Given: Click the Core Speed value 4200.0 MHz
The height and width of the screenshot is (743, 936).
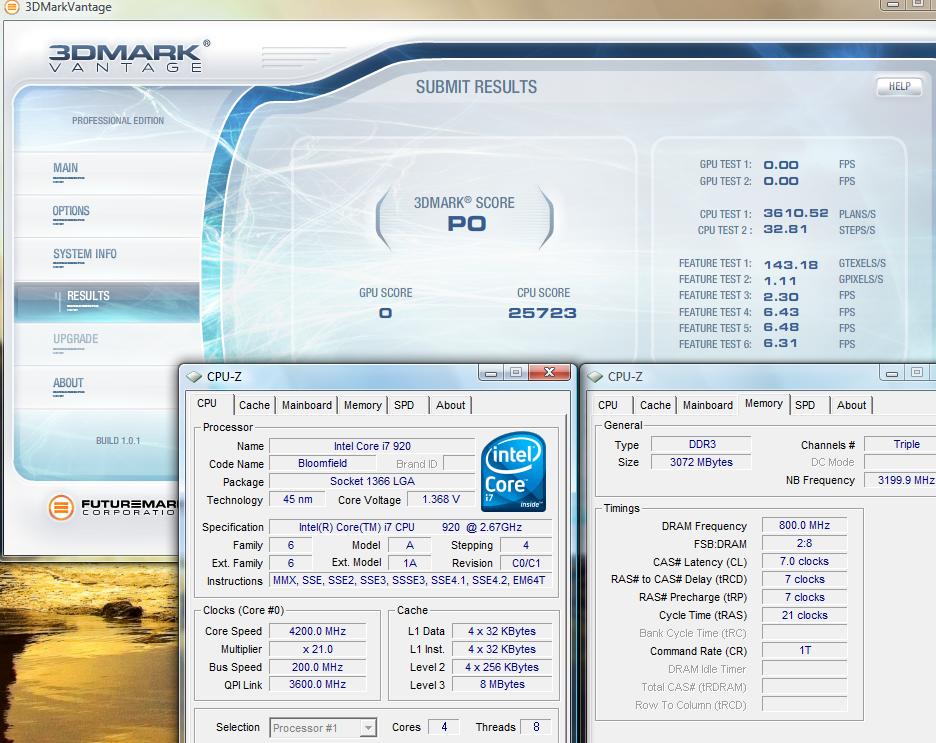Looking at the screenshot, I should pyautogui.click(x=318, y=631).
